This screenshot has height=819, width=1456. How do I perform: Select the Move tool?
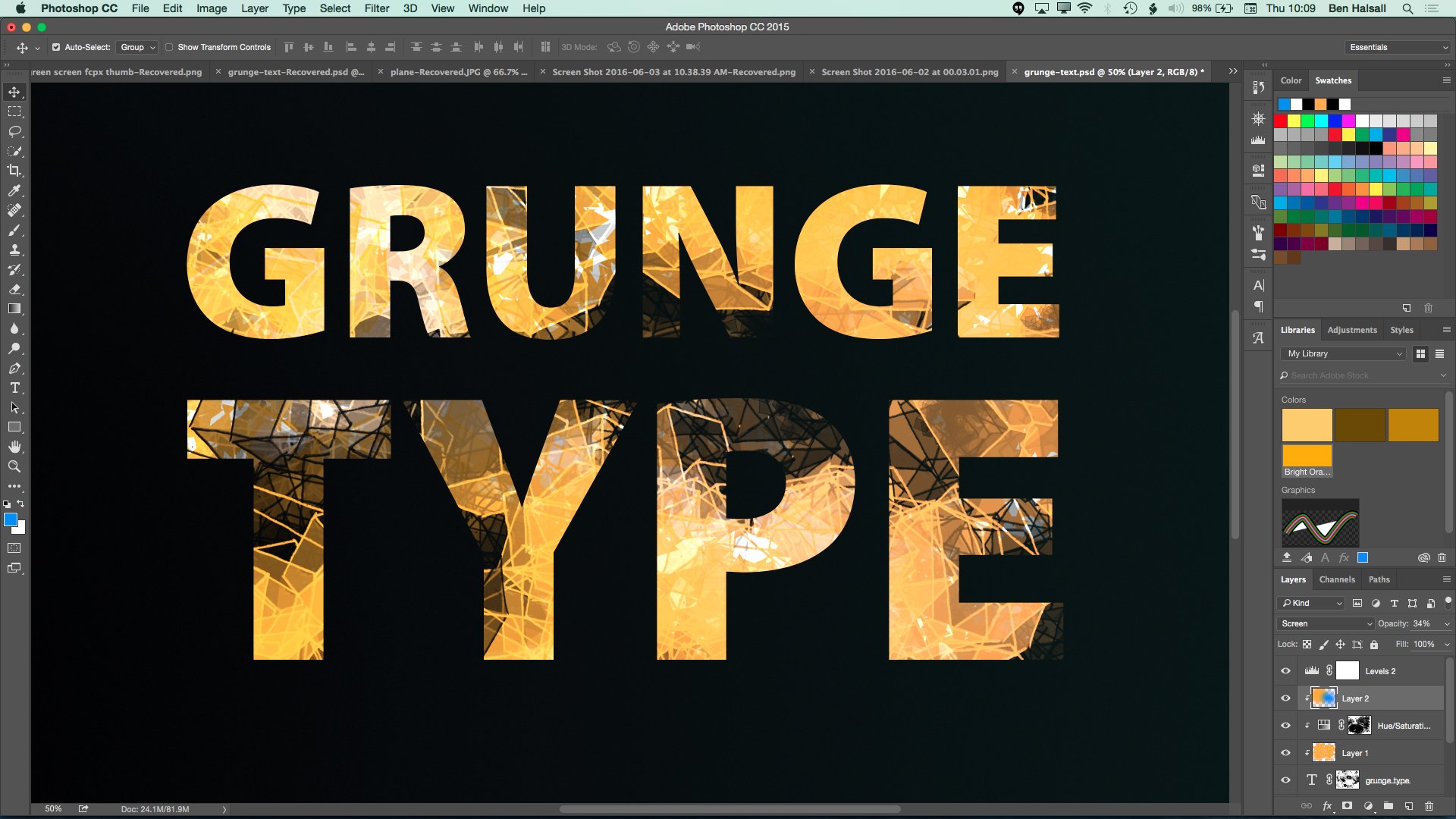(14, 91)
